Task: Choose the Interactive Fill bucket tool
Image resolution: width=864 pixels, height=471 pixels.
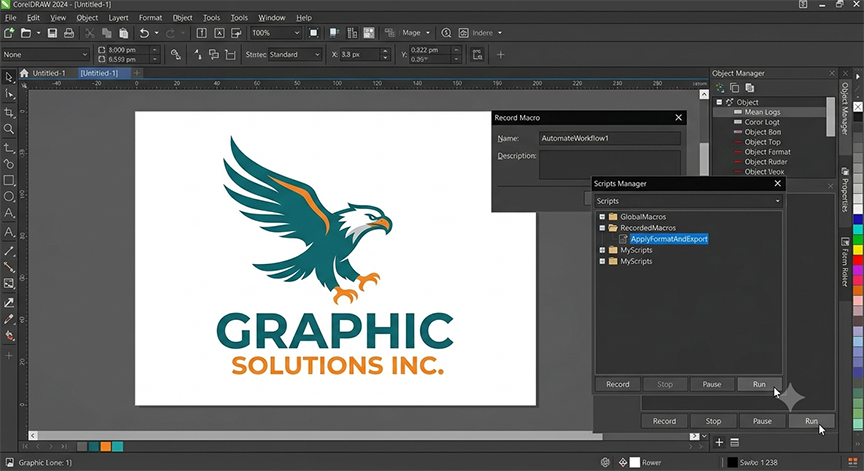Action: click(9, 335)
